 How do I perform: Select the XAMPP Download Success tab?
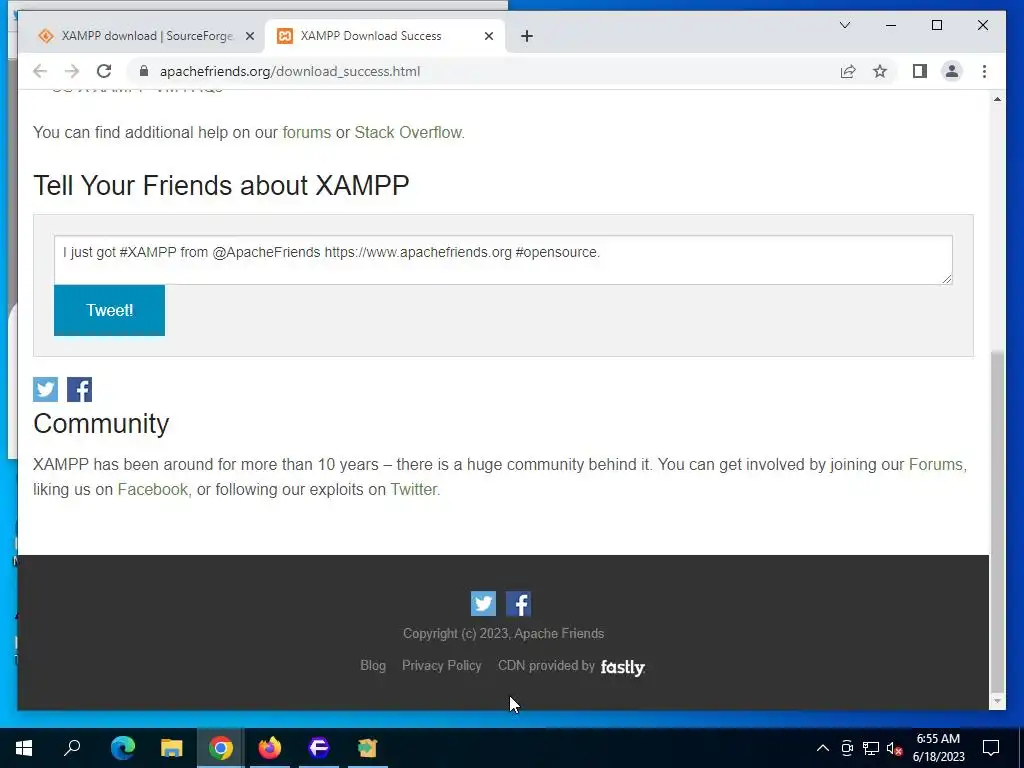(x=385, y=36)
